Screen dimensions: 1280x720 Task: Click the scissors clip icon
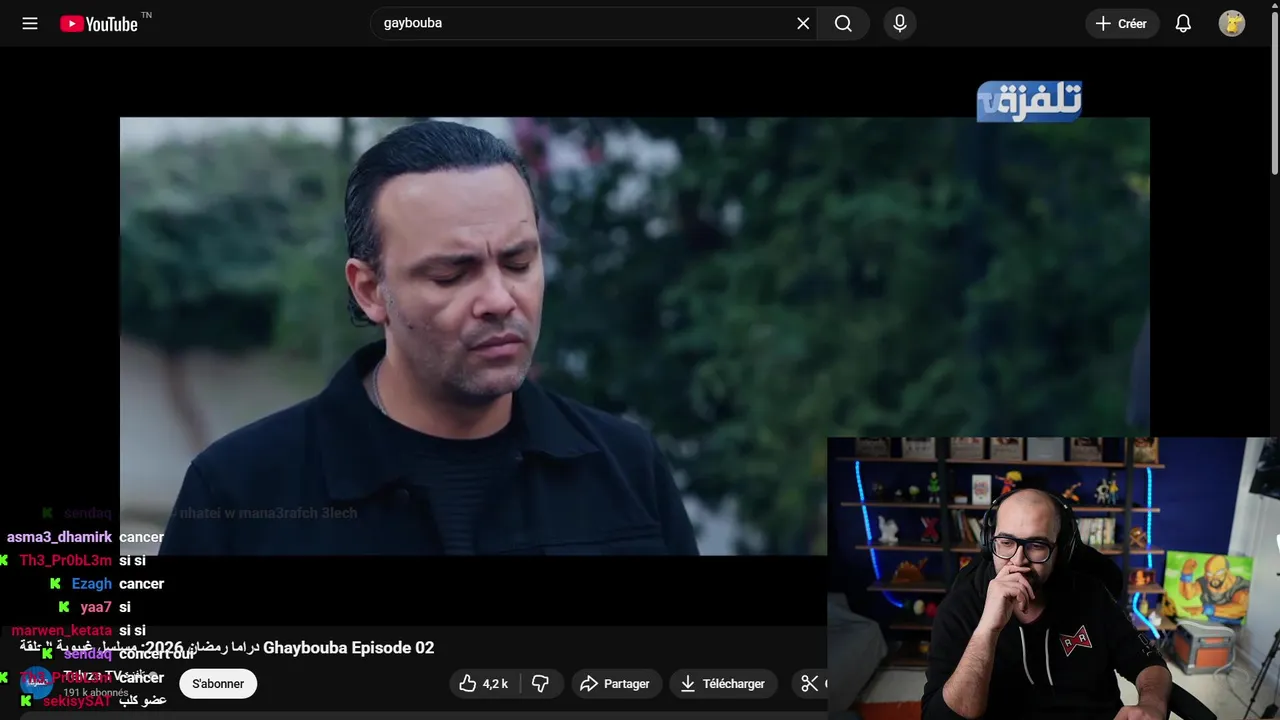809,684
